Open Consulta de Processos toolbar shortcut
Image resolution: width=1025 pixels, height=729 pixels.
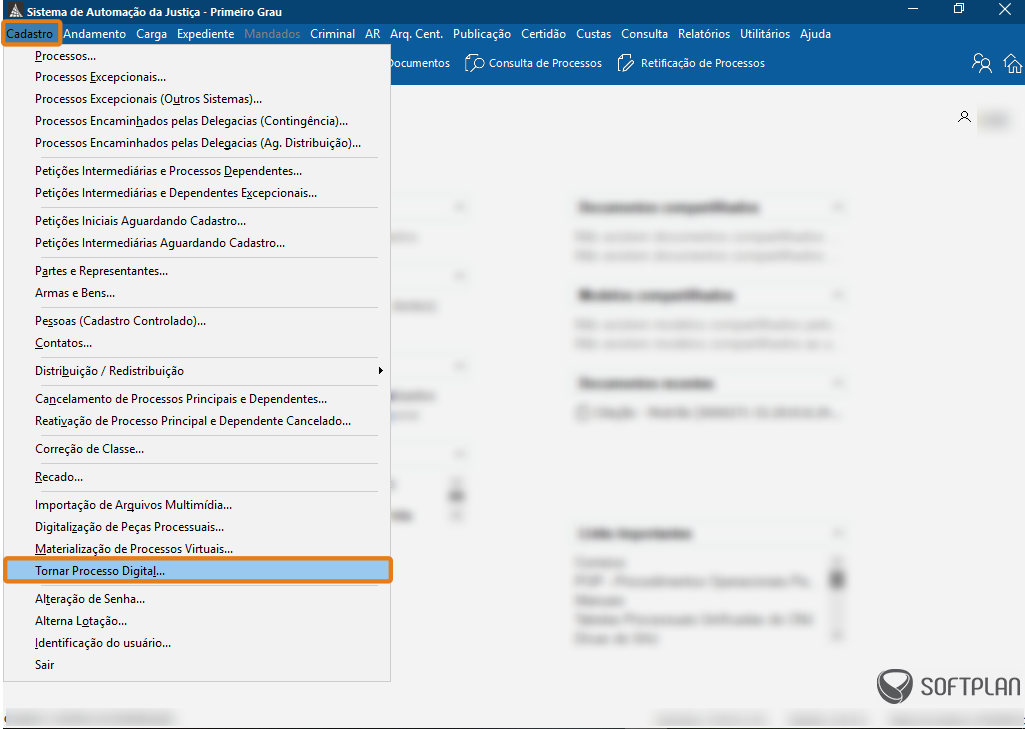533,63
